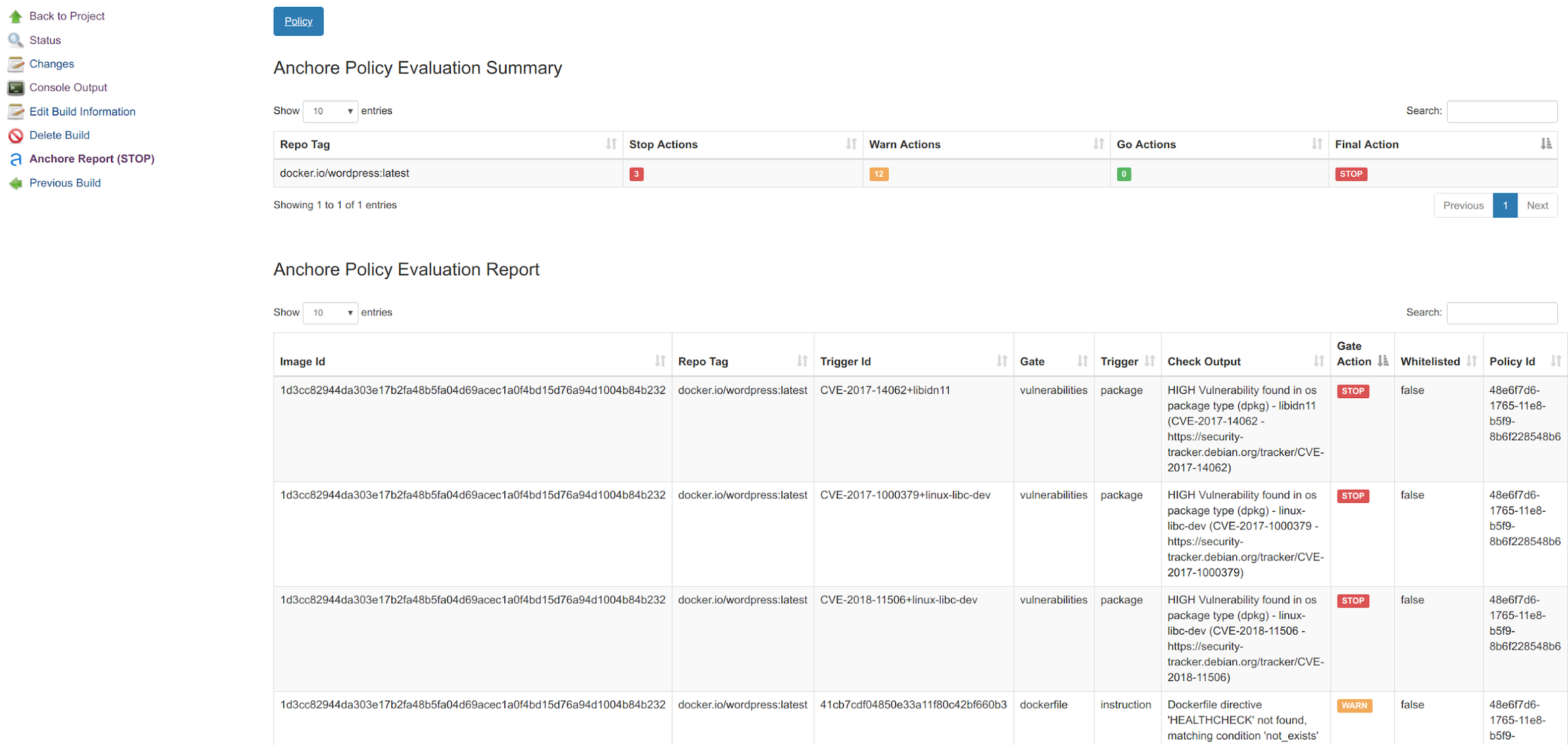The height and width of the screenshot is (745, 1568).
Task: Sort report by Image Id arrows icon
Action: [x=660, y=361]
